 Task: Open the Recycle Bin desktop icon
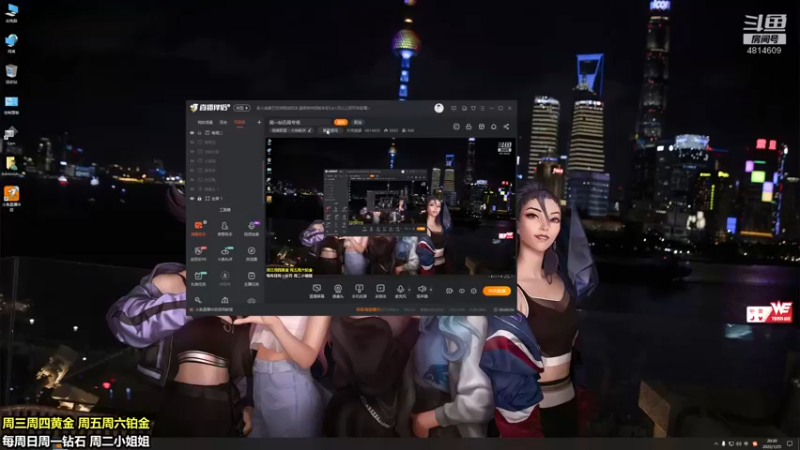[11, 74]
